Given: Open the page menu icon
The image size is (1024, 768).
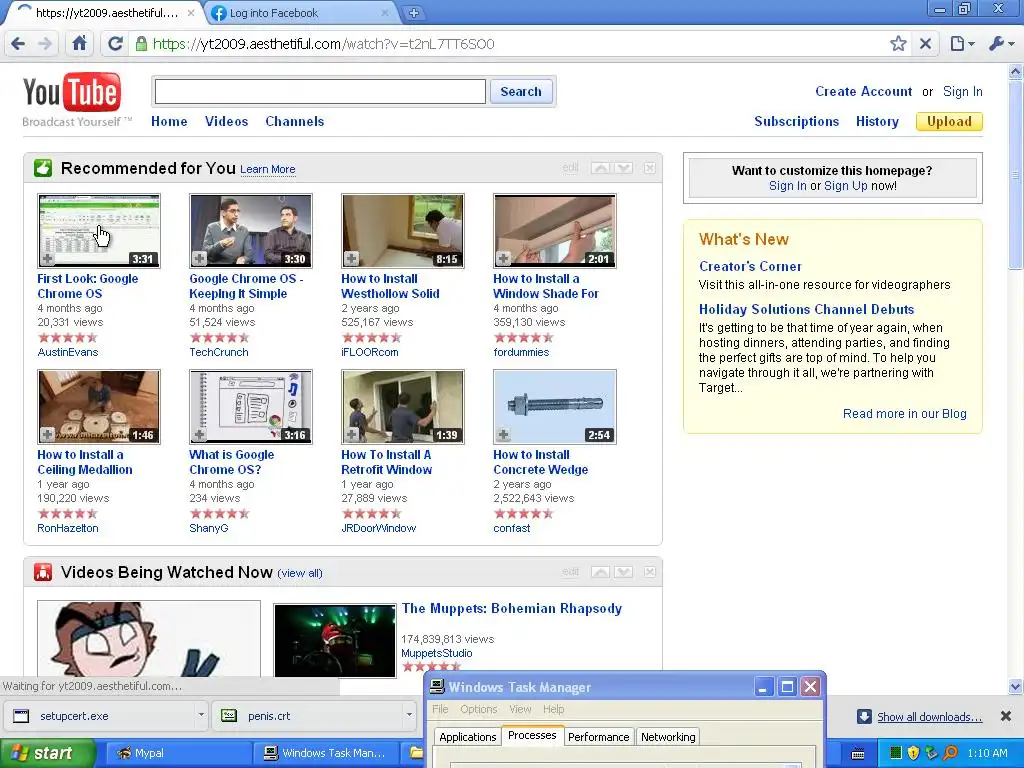Looking at the screenshot, I should pos(962,44).
